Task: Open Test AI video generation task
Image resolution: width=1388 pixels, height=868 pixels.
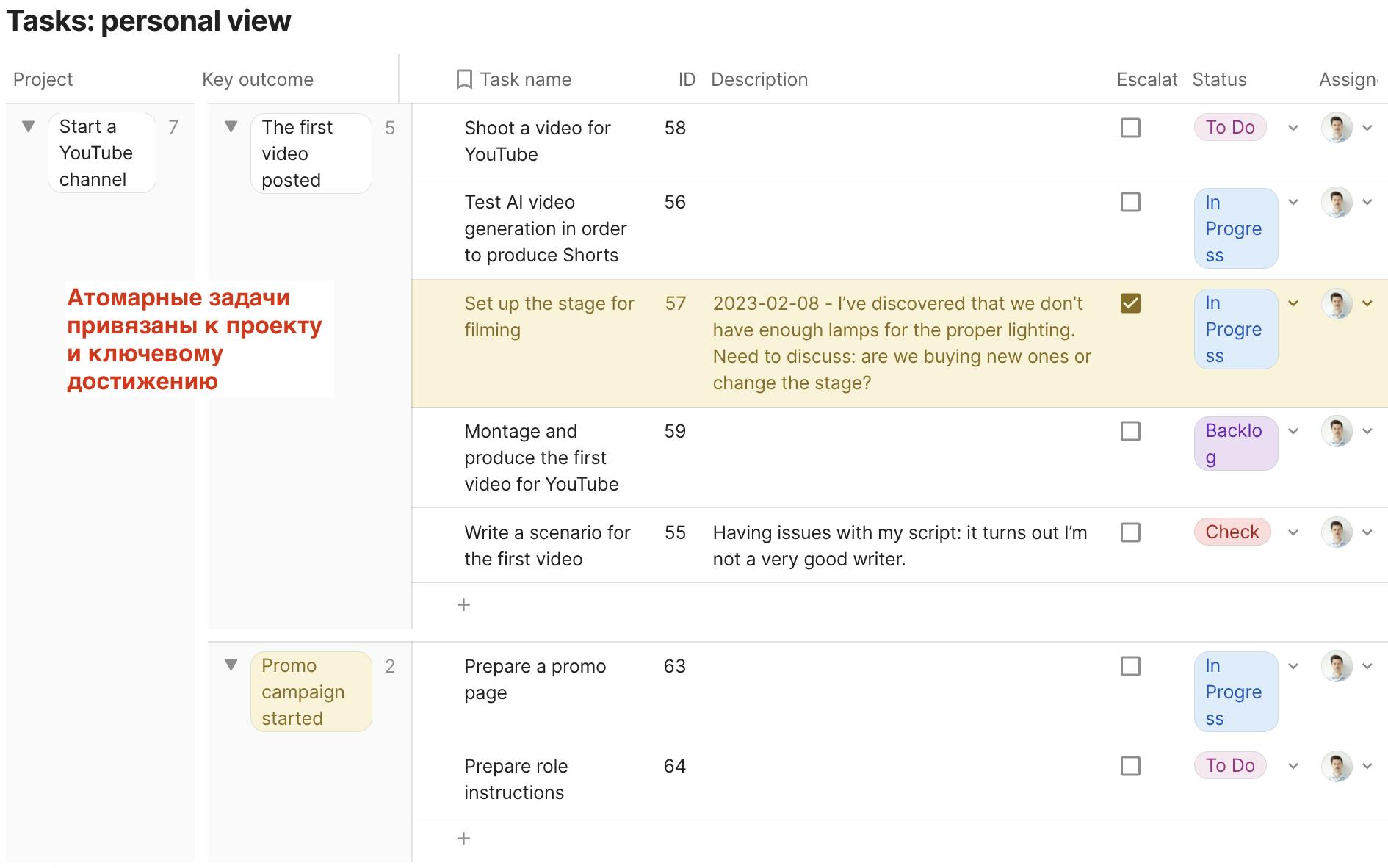Action: 545,228
